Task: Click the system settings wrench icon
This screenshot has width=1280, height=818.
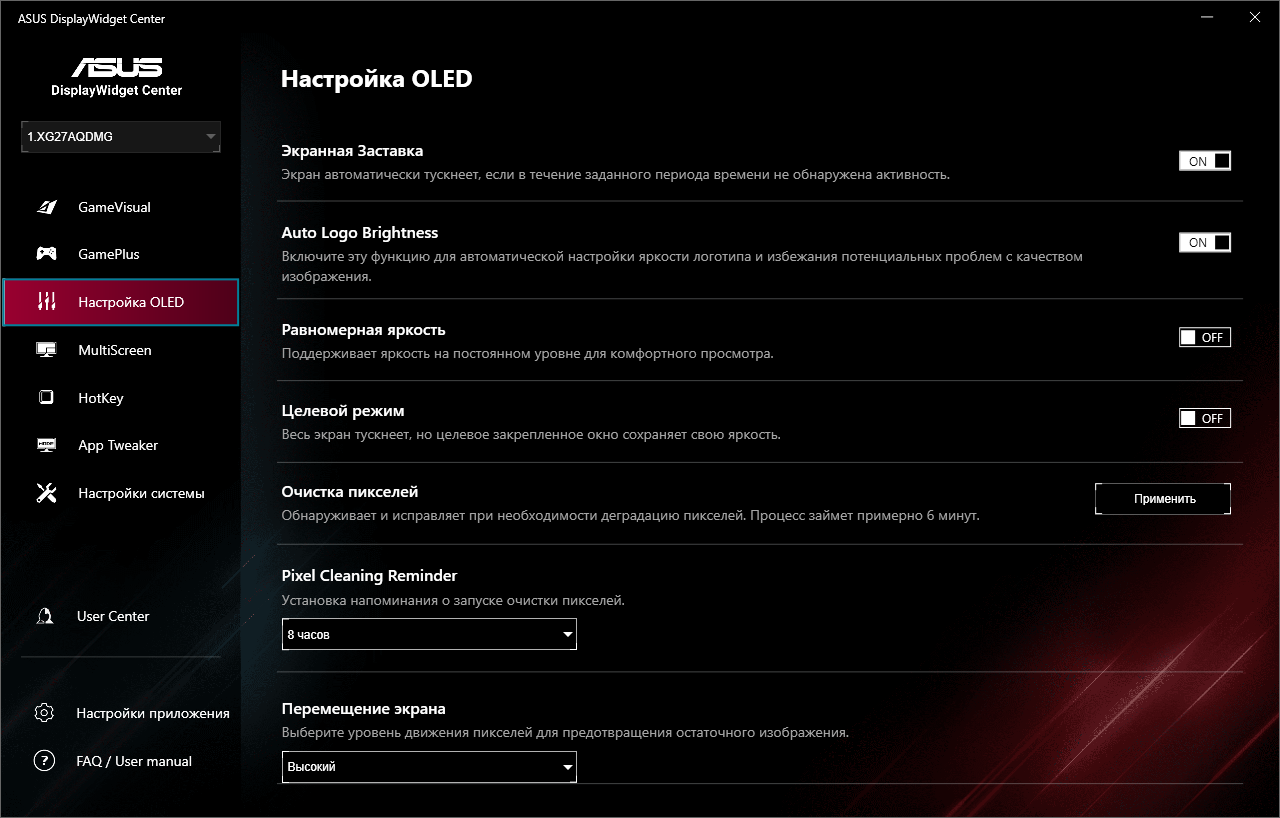Action: [x=46, y=493]
